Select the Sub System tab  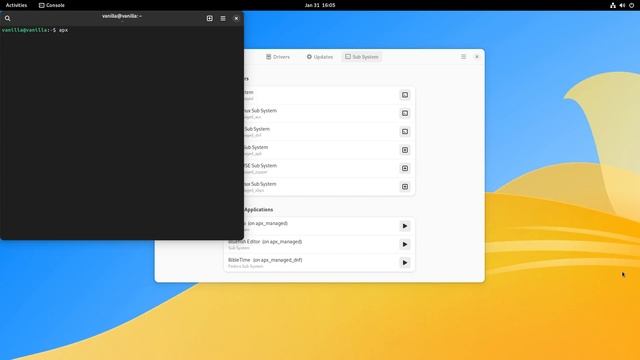point(362,57)
